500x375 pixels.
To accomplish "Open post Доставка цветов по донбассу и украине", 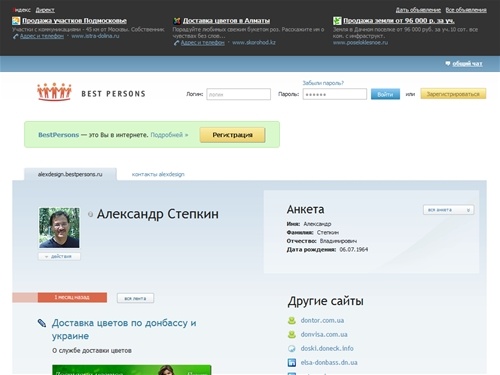I will (x=124, y=329).
